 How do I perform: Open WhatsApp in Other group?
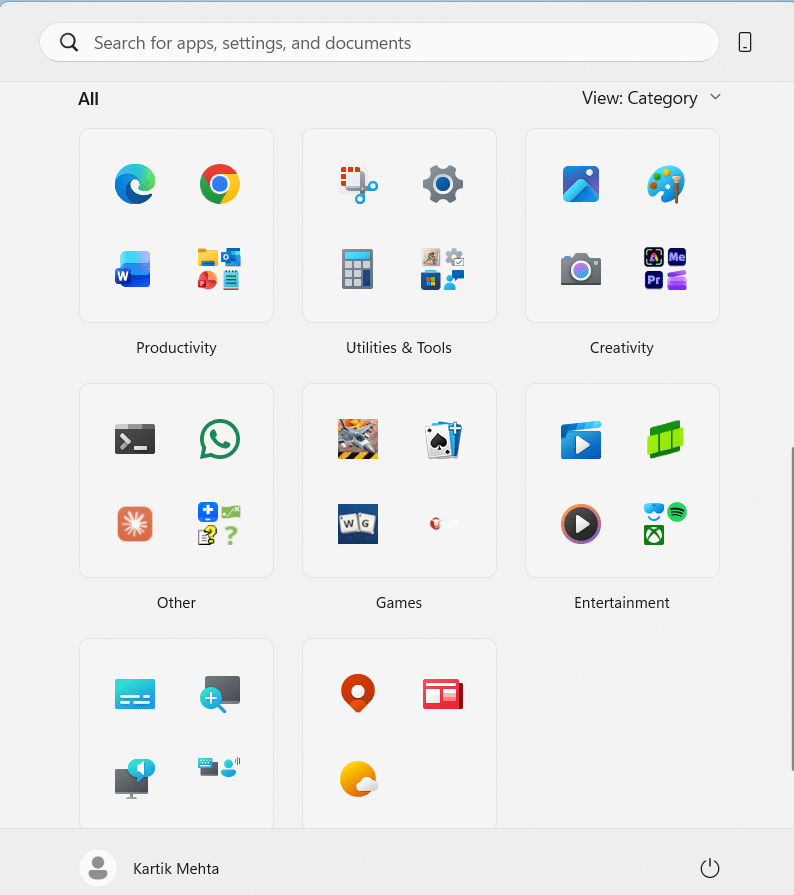point(219,439)
